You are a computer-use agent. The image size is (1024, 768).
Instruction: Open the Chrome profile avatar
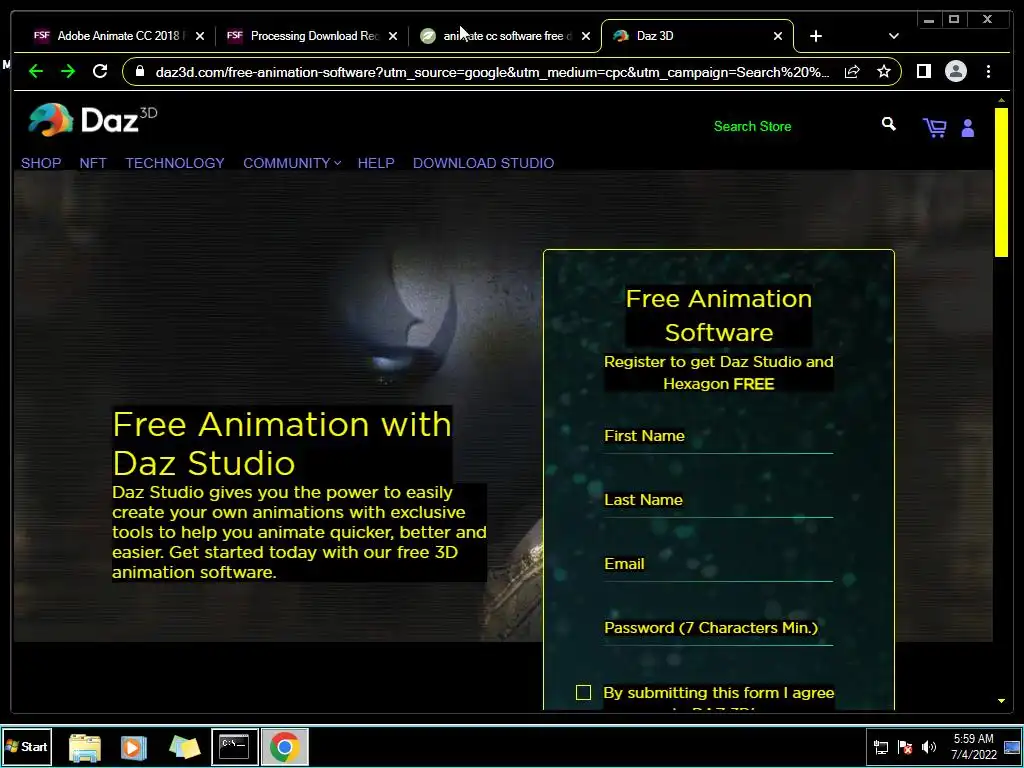[x=955, y=71]
